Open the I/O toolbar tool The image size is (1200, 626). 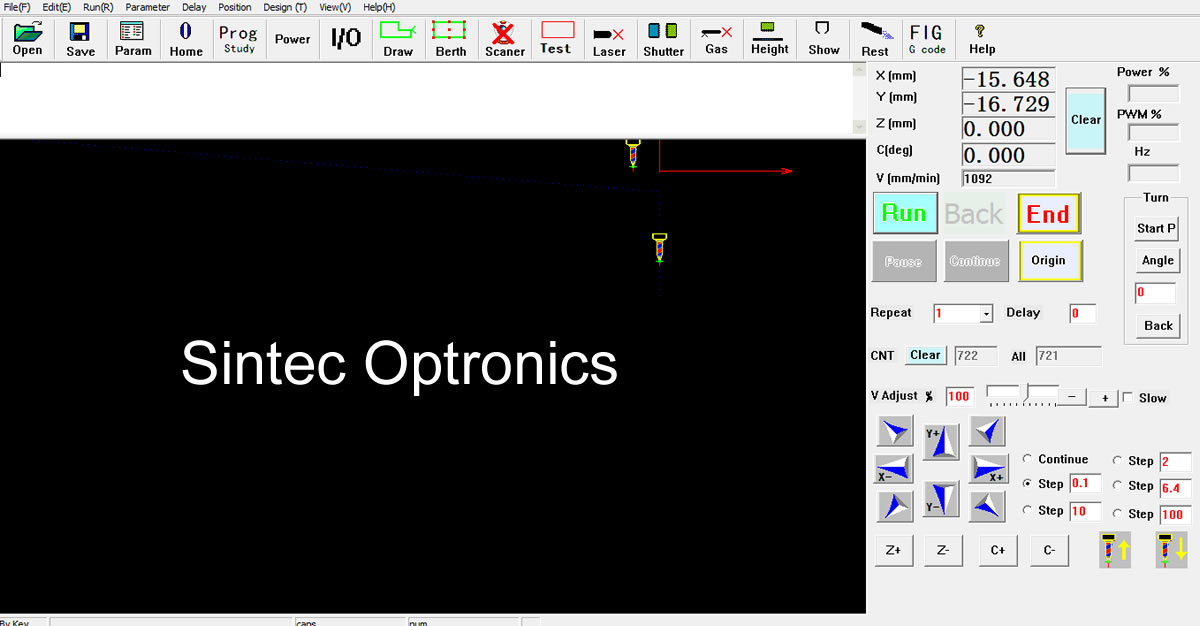(346, 39)
